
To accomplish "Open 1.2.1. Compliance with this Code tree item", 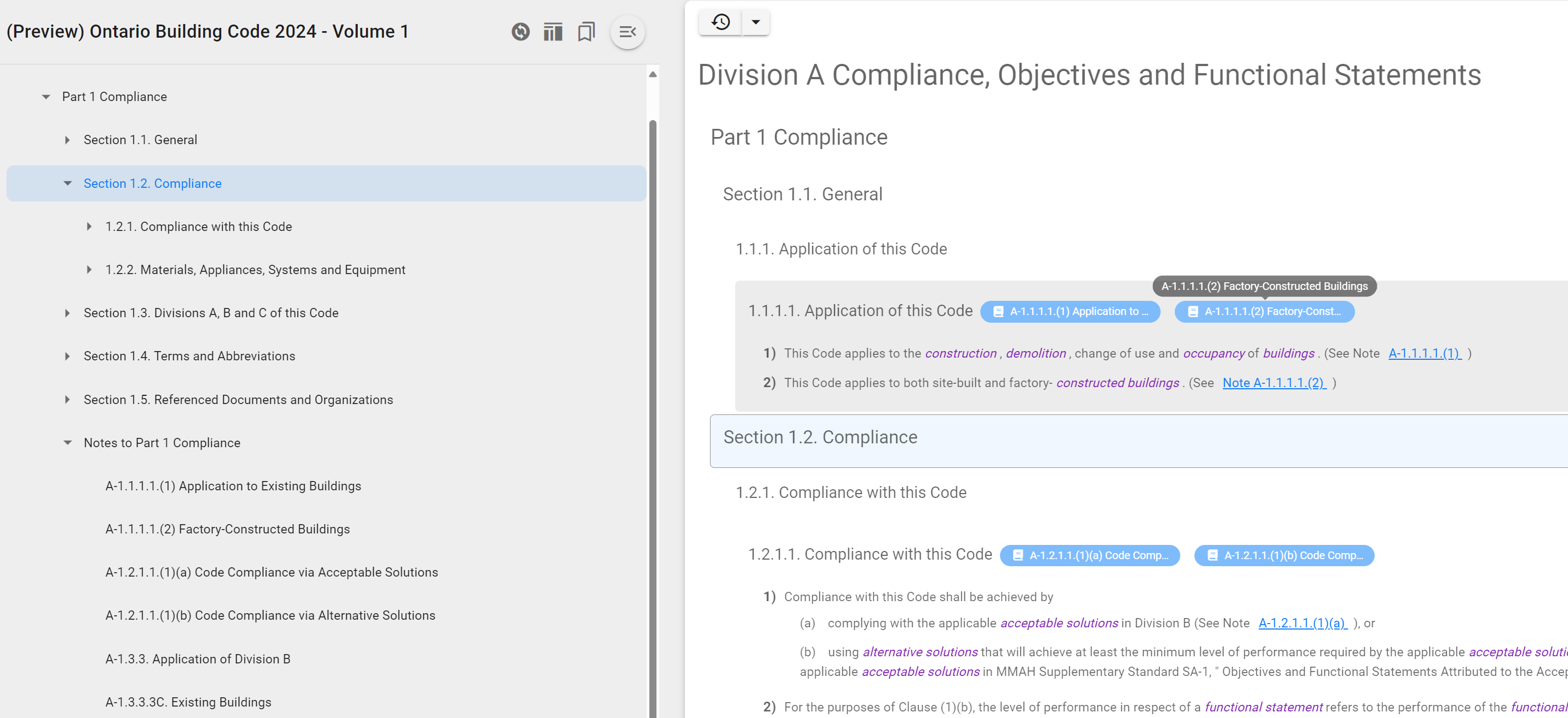I will (x=198, y=227).
